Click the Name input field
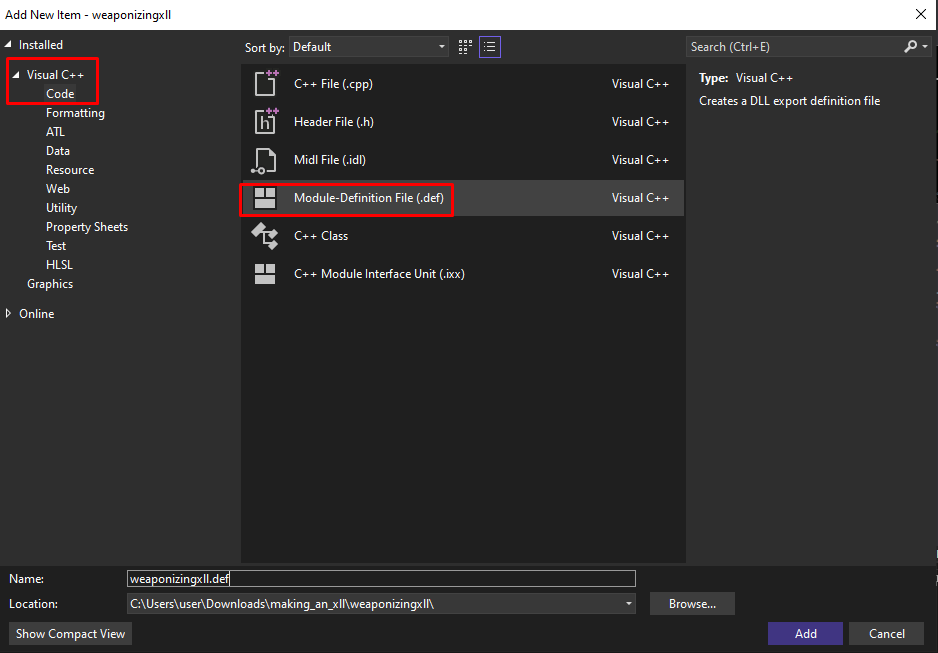The height and width of the screenshot is (653, 938). (380, 578)
